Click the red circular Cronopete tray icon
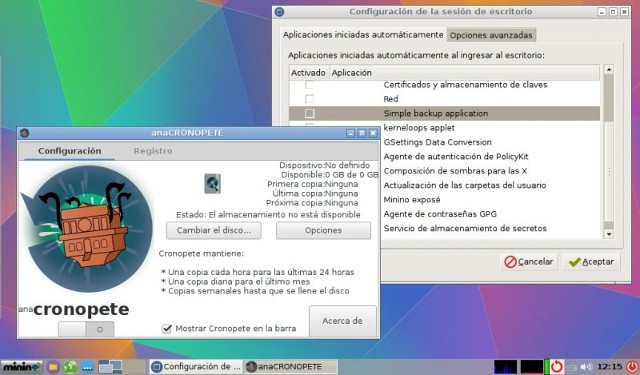This screenshot has height=375, width=640. (557, 366)
